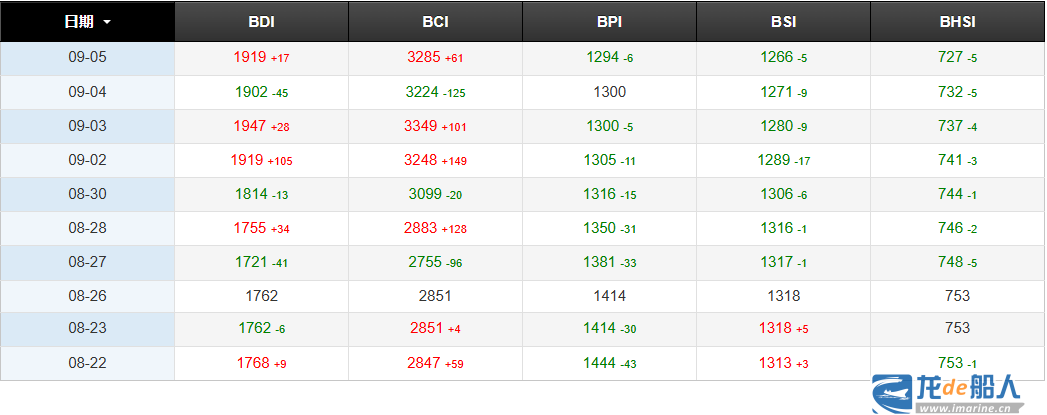
Task: Select BPI value 1316 on 08-30
Action: (x=599, y=194)
